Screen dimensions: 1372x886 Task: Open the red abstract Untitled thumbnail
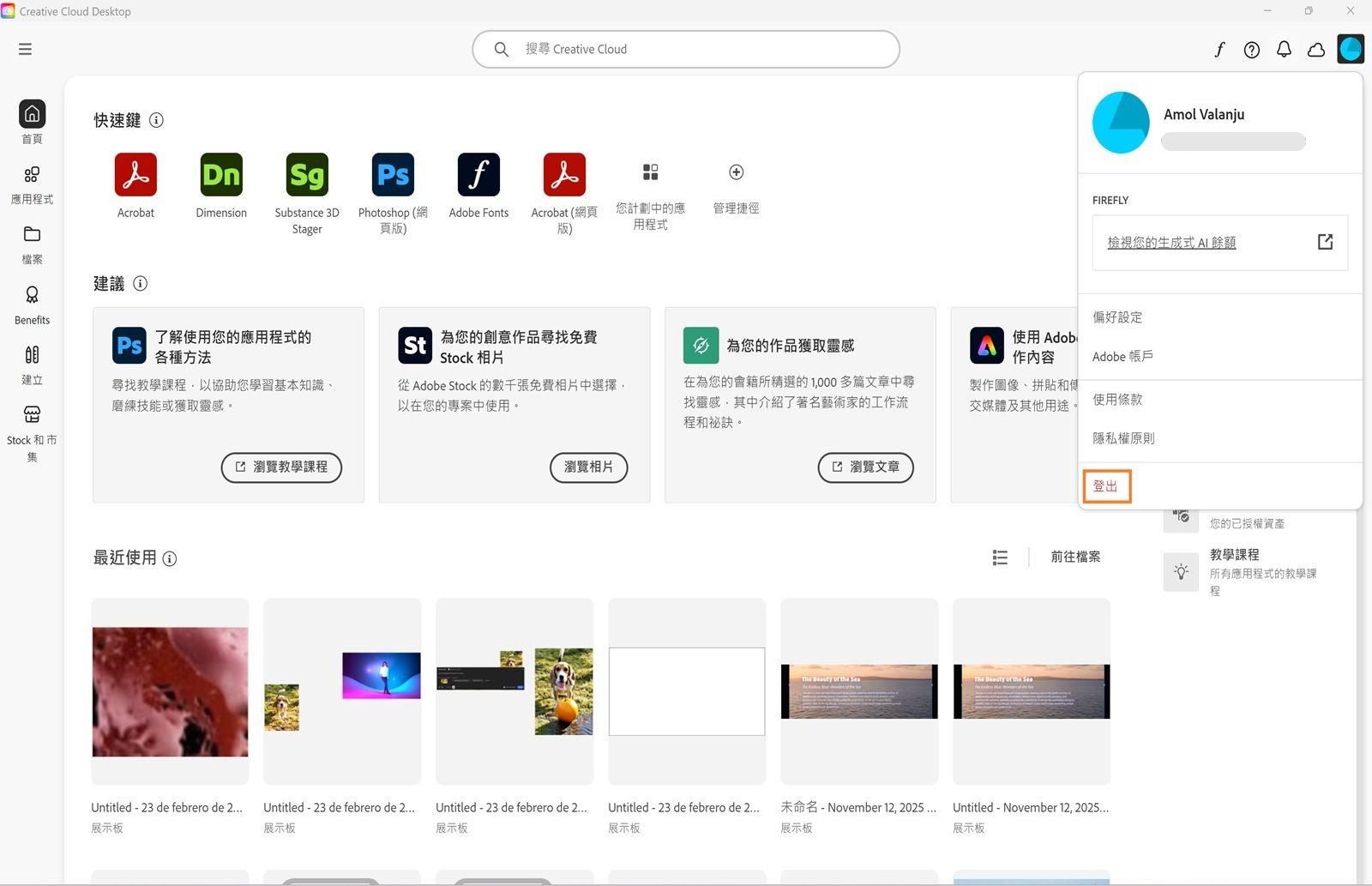[170, 691]
